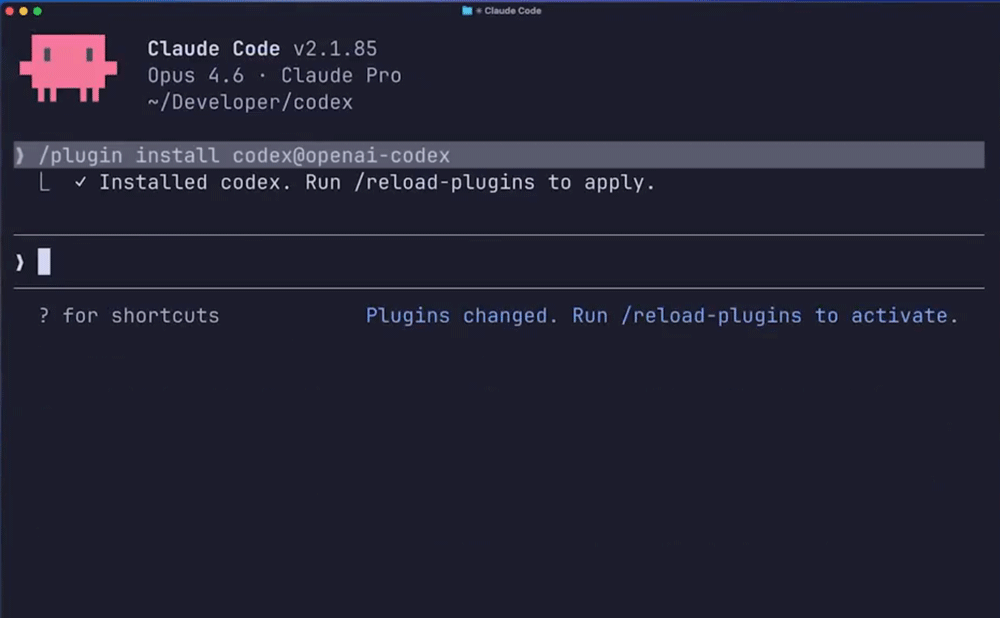Close the window with the red button

[x=9, y=10]
